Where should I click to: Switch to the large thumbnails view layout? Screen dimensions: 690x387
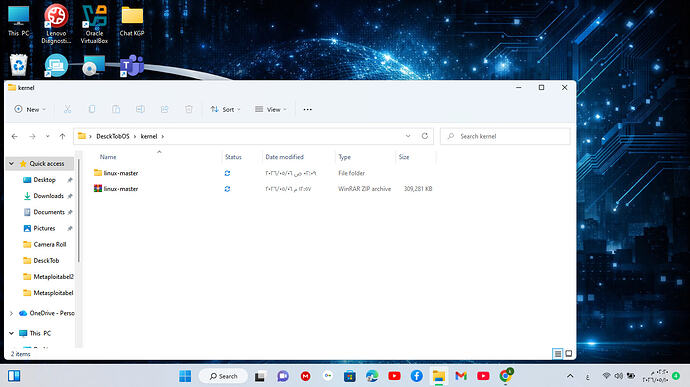(569, 354)
